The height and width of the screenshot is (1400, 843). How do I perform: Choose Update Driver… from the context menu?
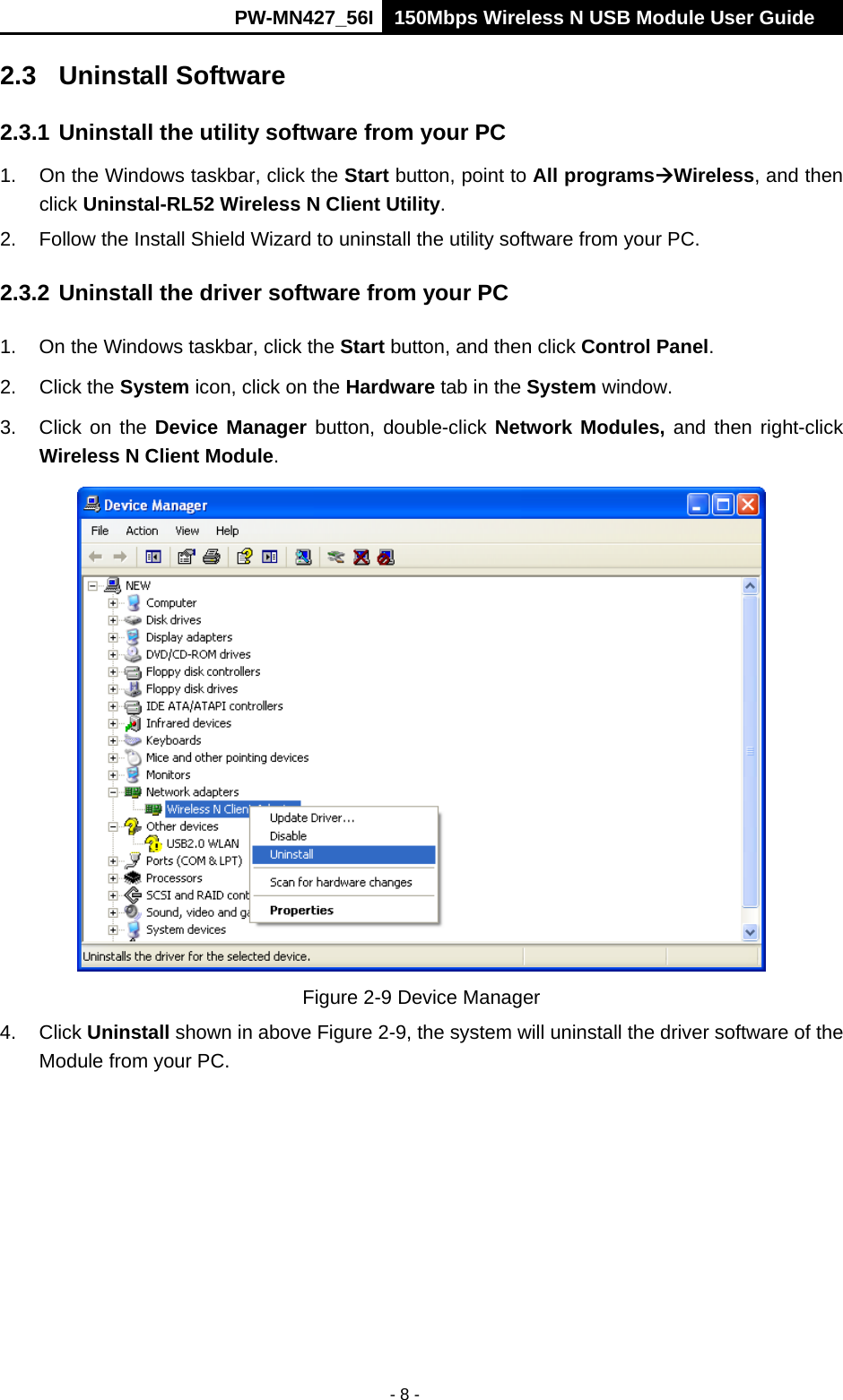[344, 817]
